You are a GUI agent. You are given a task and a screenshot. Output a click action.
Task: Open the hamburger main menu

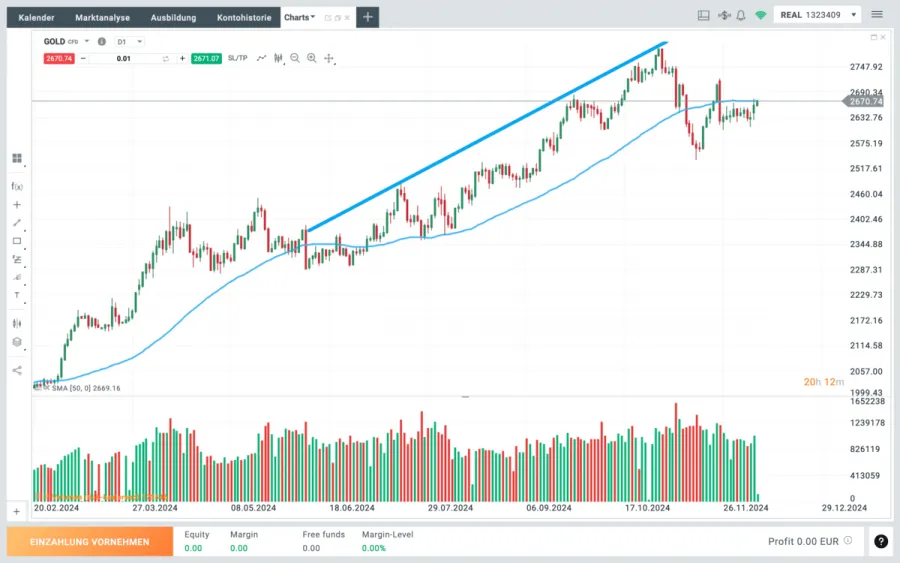[x=877, y=16]
